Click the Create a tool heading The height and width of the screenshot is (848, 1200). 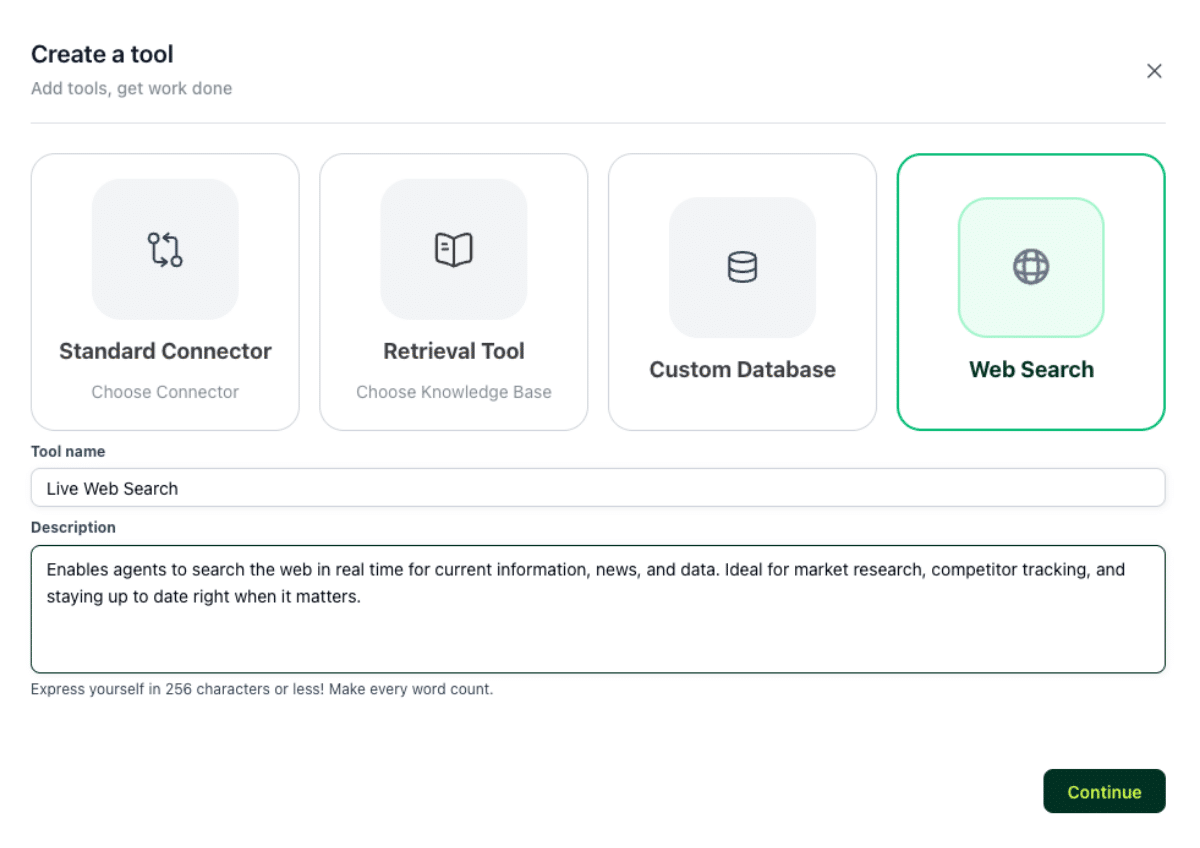102,54
